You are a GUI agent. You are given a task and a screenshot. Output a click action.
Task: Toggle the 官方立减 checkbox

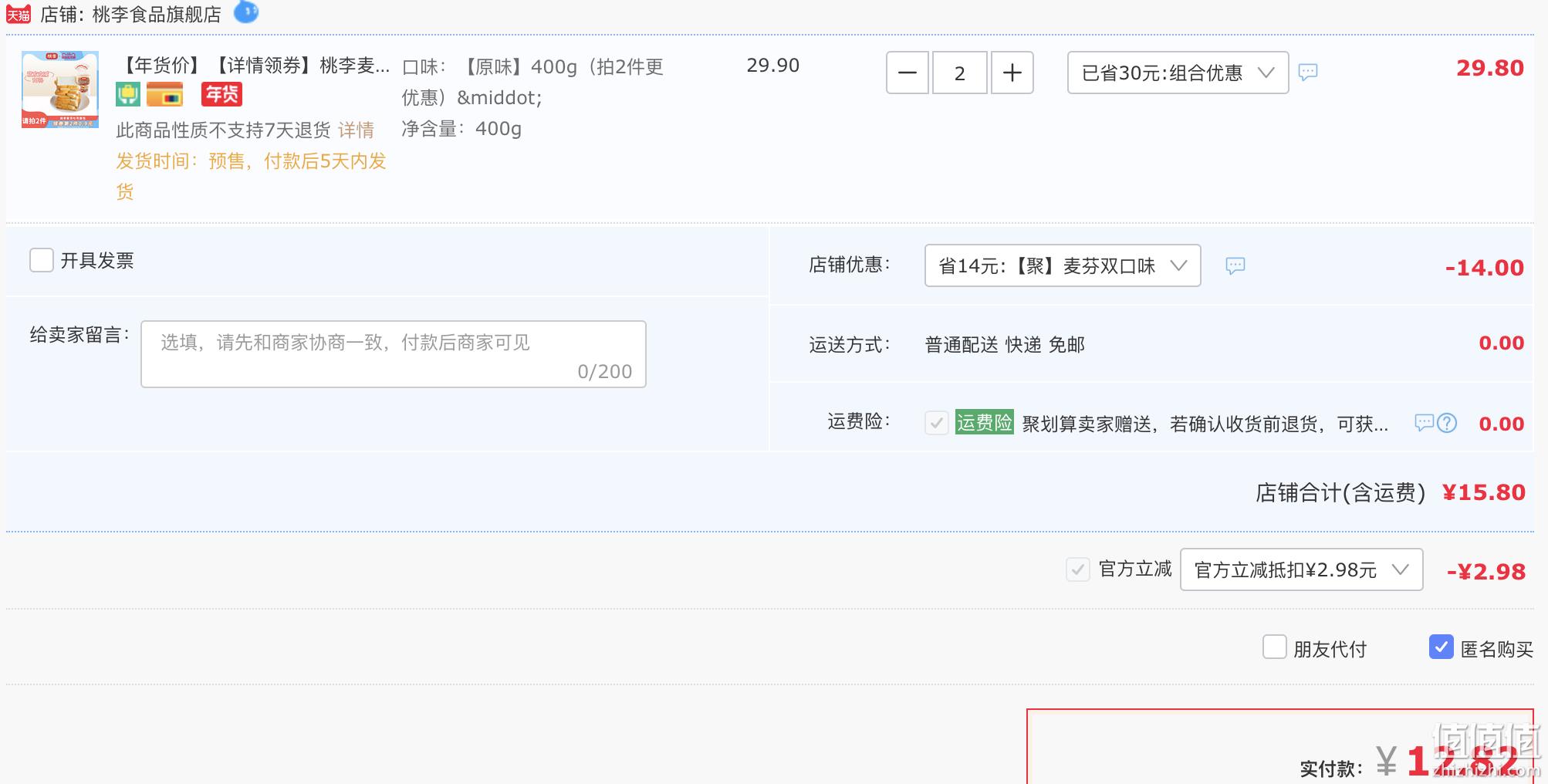[1077, 569]
